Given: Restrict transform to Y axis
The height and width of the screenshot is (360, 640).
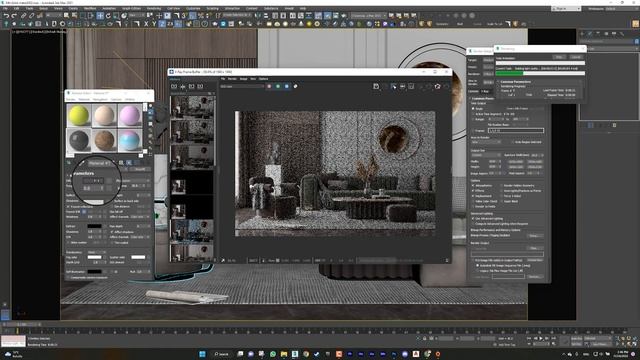Looking at the screenshot, I should tap(154, 24).
